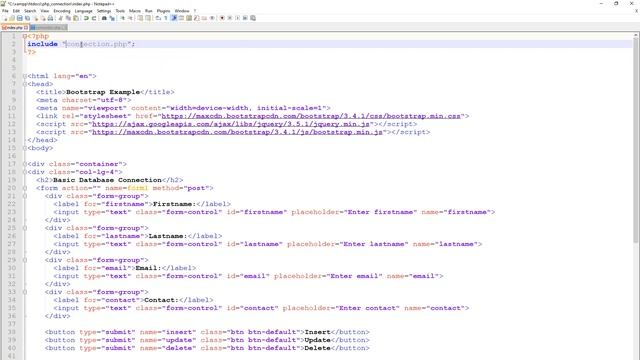Image resolution: width=640 pixels, height=360 pixels.
Task: Click the Replace toolbar icon
Action: (x=112, y=18)
